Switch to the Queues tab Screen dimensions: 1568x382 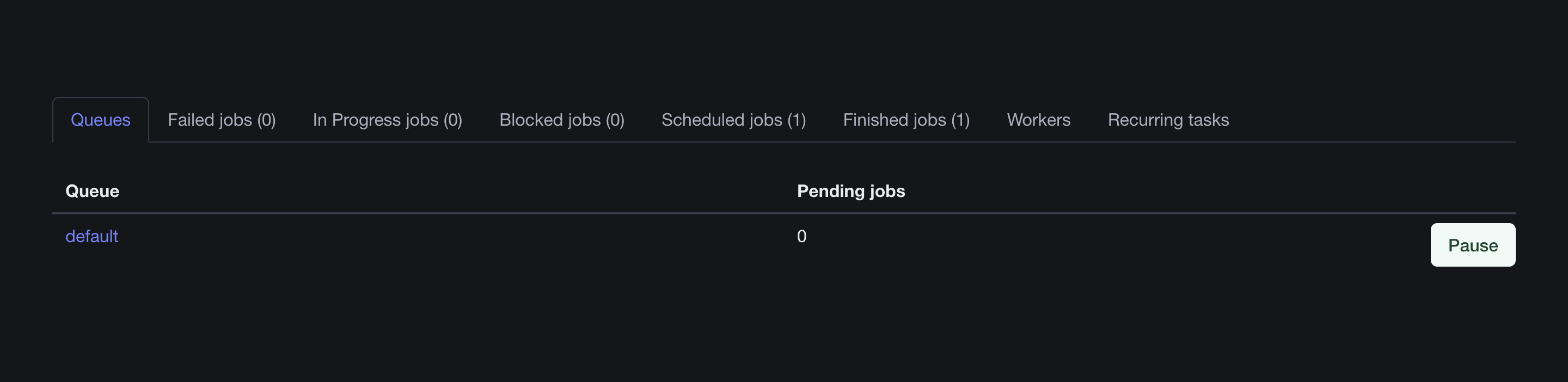[x=100, y=120]
